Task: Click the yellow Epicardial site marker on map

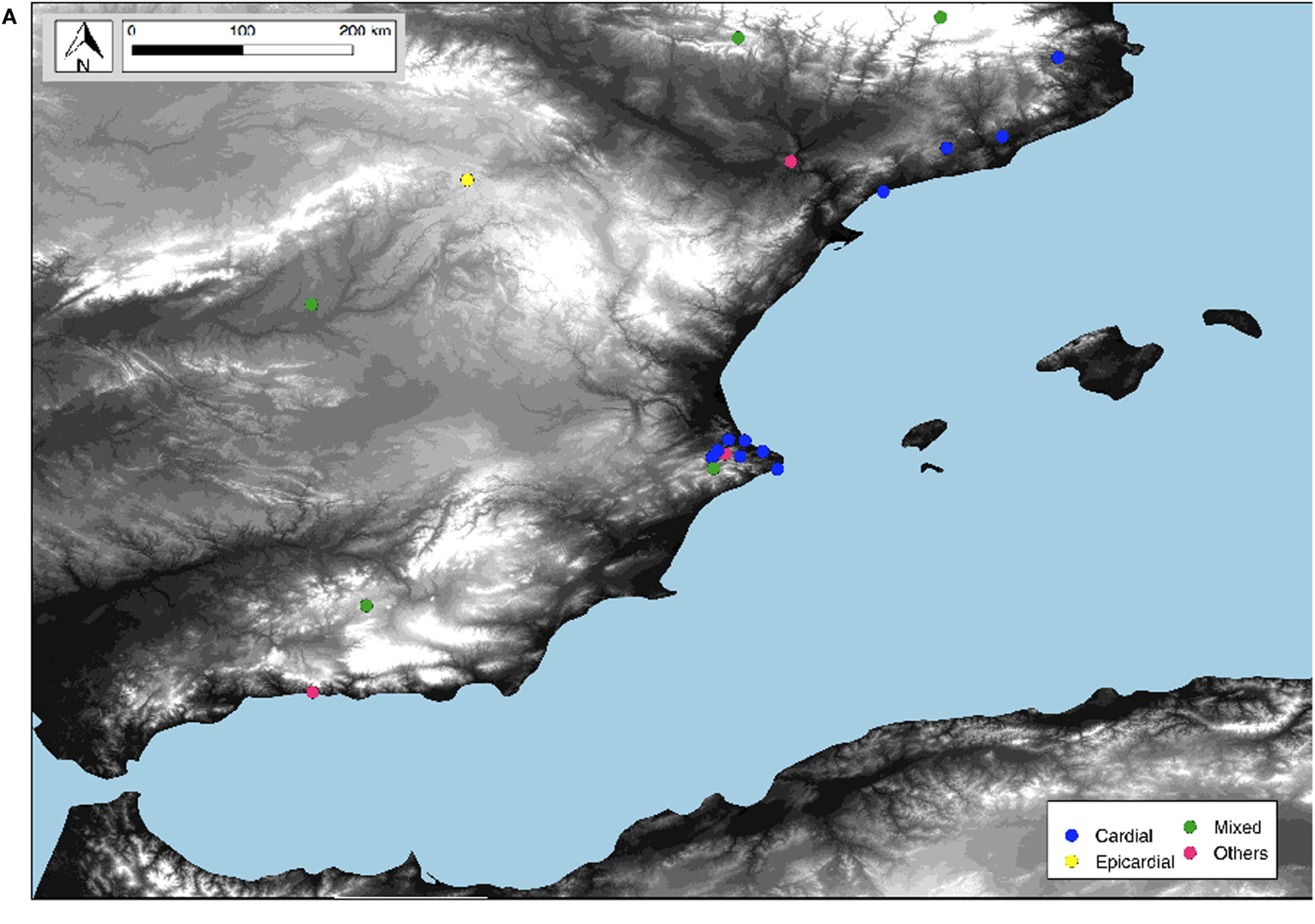Action: click(467, 180)
